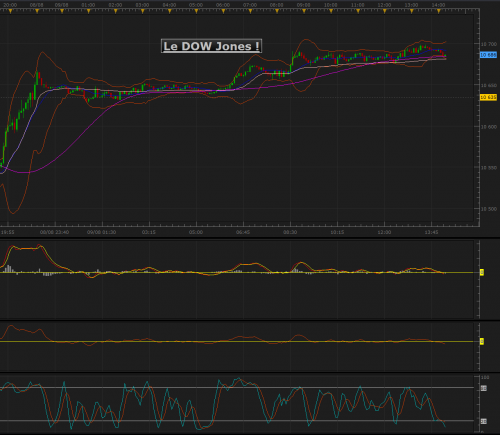This screenshot has height=435, width=500.
Task: Click the 100 scale label on stochastic panel
Action: (485, 377)
